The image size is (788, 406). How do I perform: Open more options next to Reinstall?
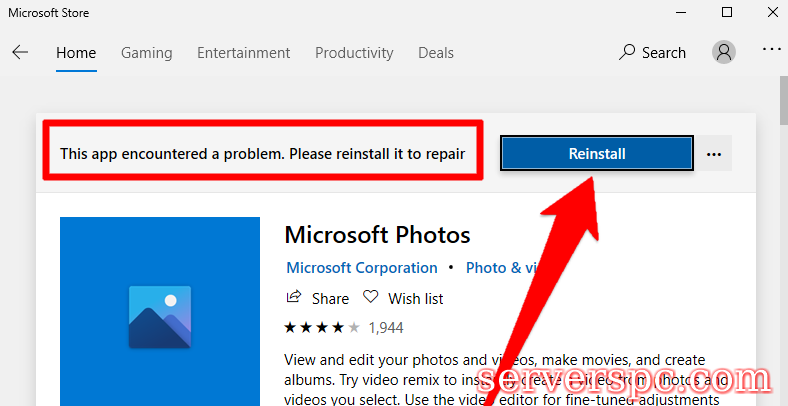pyautogui.click(x=714, y=154)
